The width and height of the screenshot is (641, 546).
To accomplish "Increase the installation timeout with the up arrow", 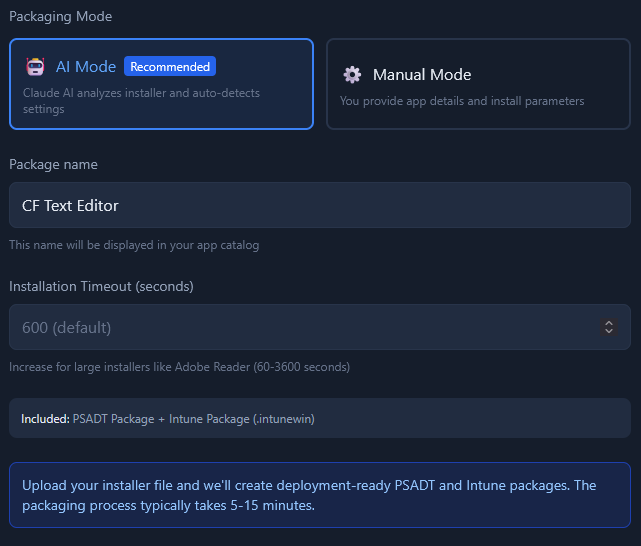I will (609, 323).
